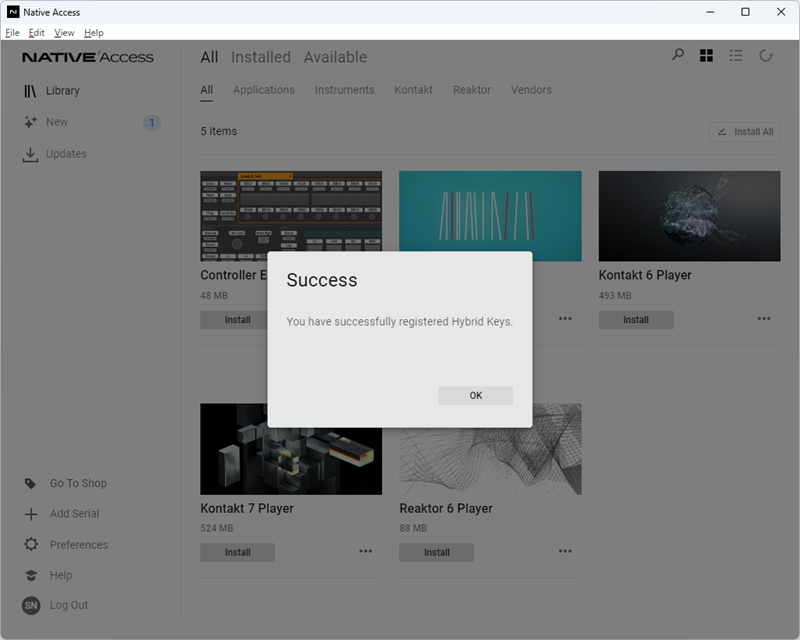
Task: Filter by Vendors category
Action: [531, 90]
